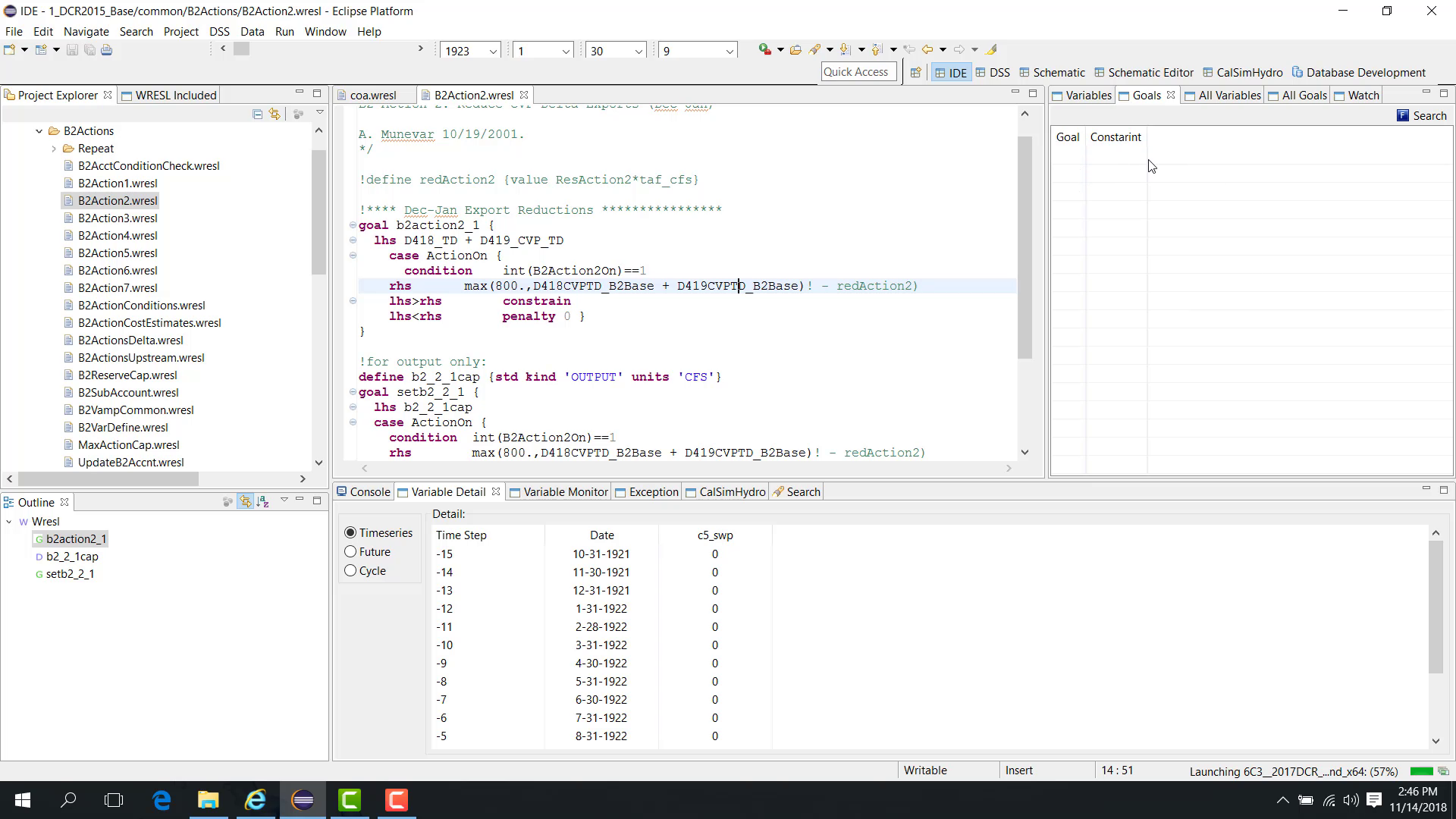Viewport: 1456px width, 819px height.
Task: Click the Search icon in Goals panel
Action: [1422, 115]
